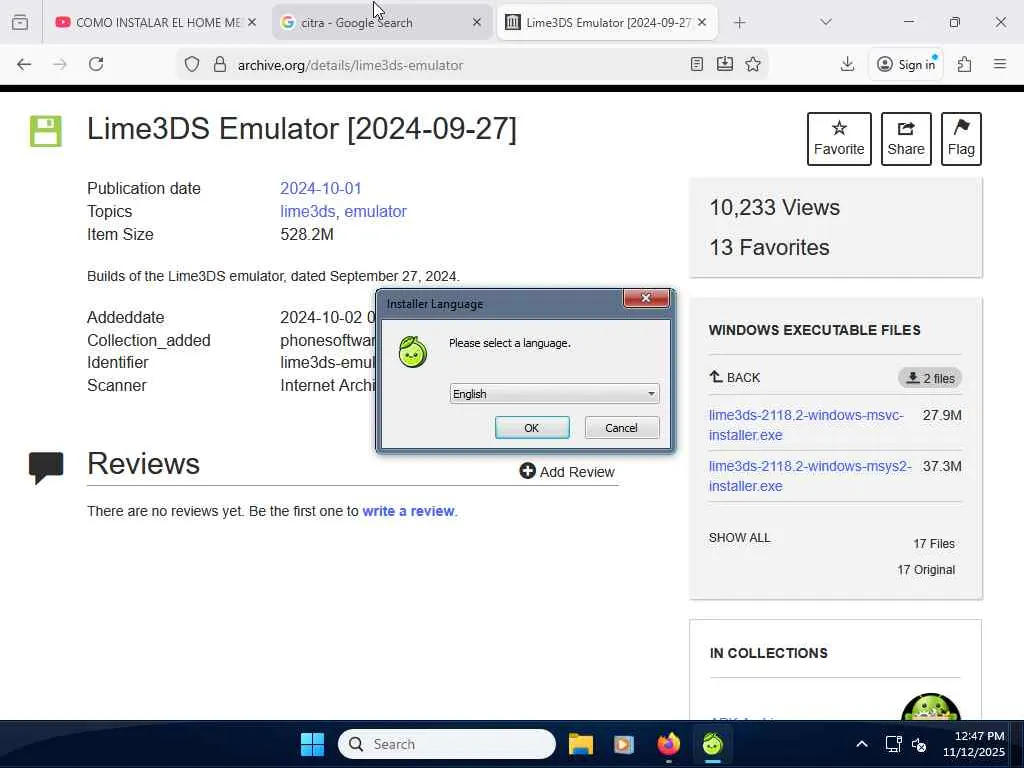Click the Lime3DS installer taskbar icon
Screen dimensions: 1024x768
712,744
